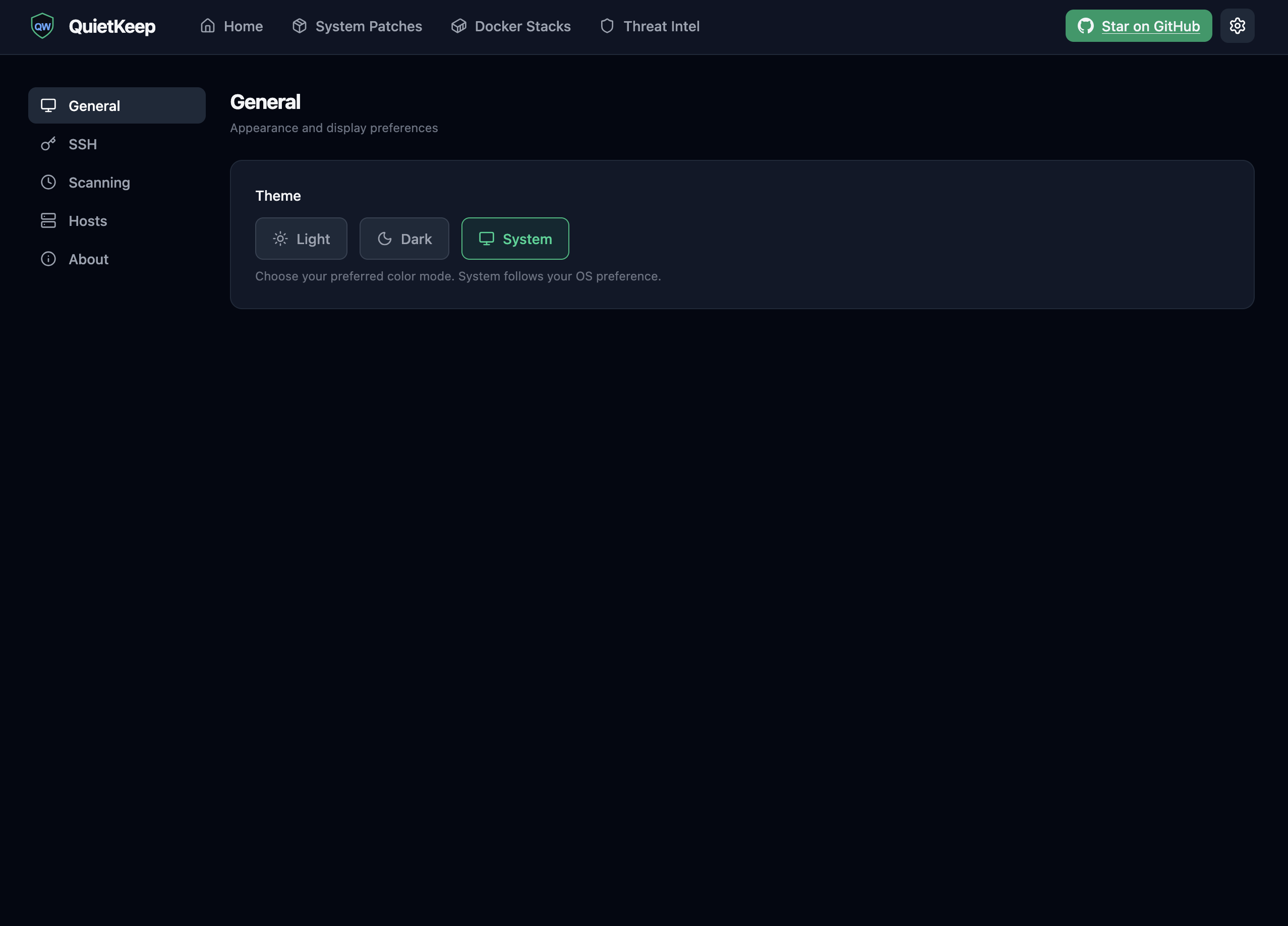Click the General page heading
This screenshot has width=1288, height=926.
pyautogui.click(x=265, y=102)
